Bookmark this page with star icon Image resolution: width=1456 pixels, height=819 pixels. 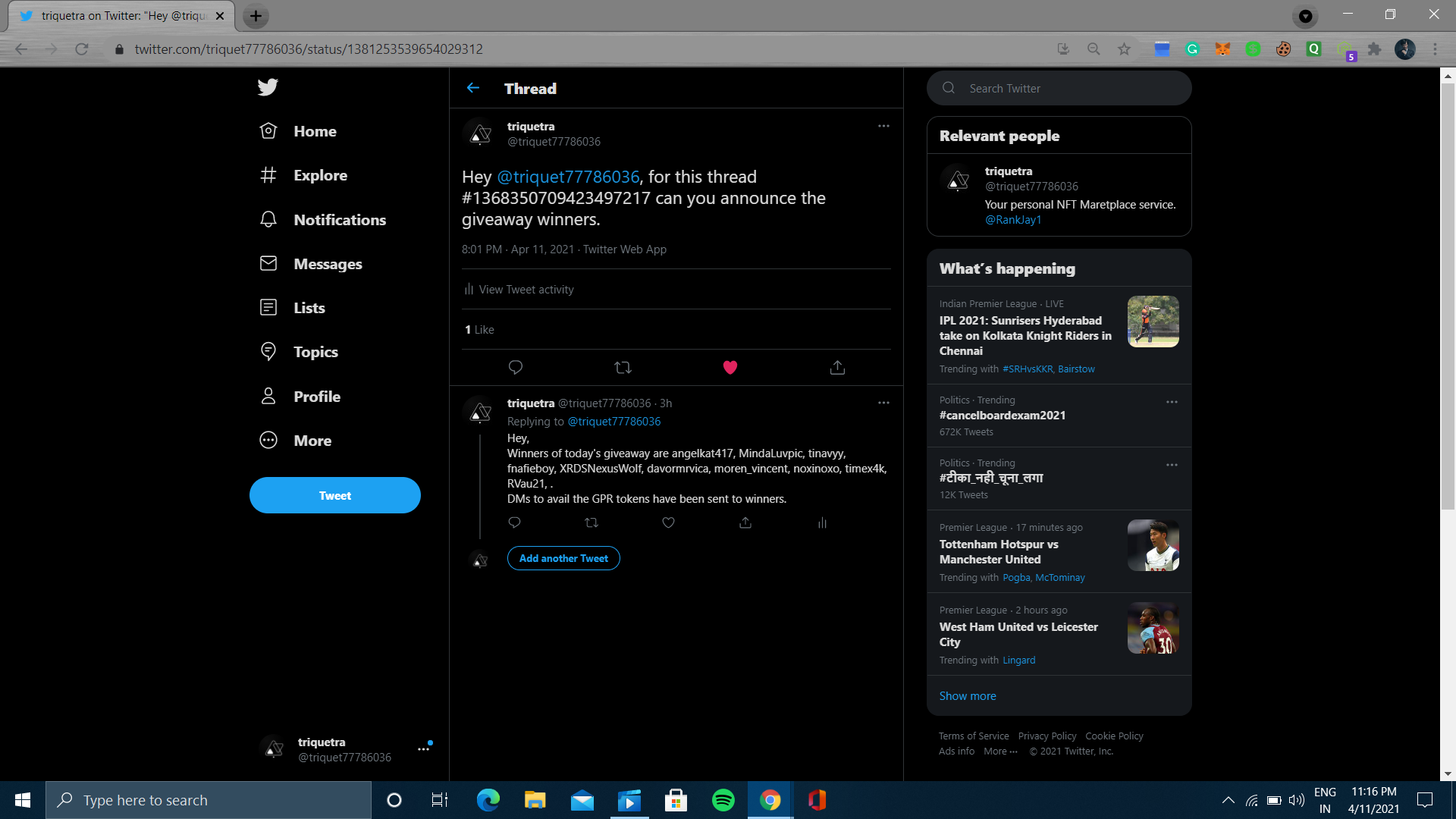tap(1124, 49)
